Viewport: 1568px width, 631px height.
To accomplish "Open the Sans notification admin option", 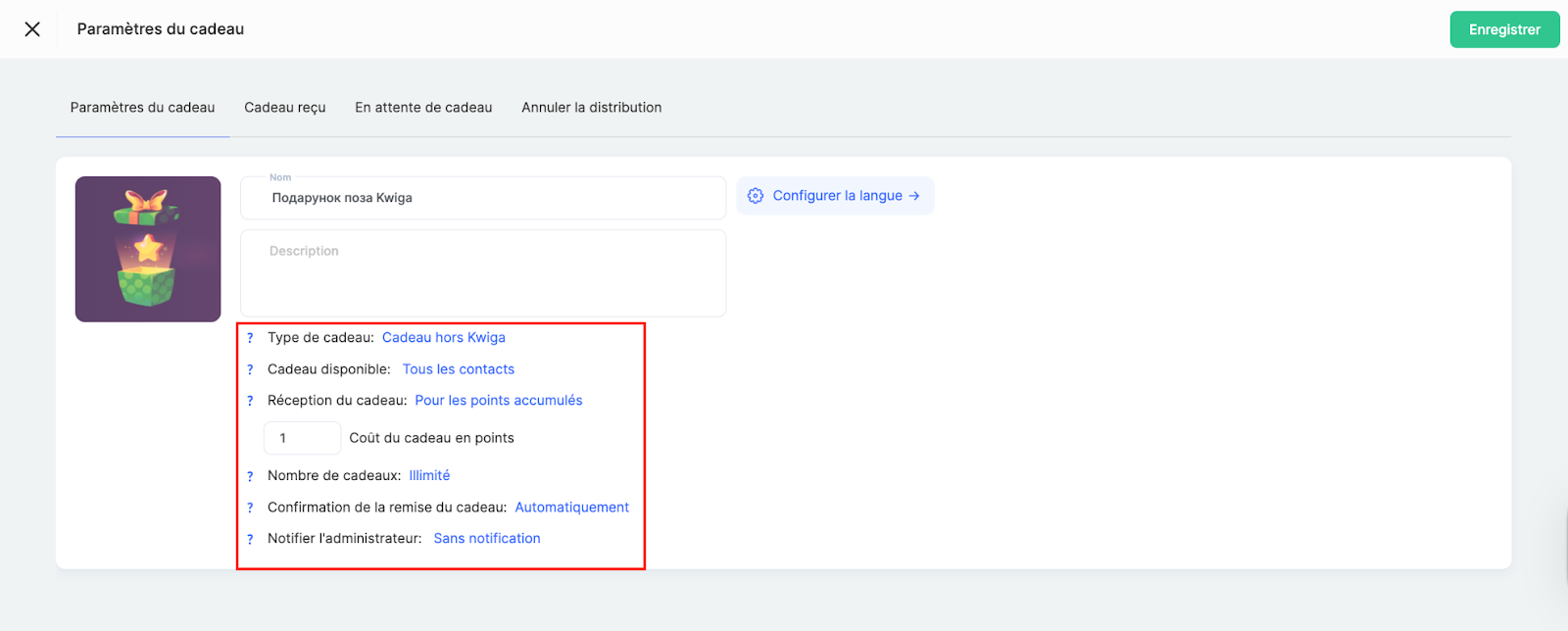I will [486, 539].
